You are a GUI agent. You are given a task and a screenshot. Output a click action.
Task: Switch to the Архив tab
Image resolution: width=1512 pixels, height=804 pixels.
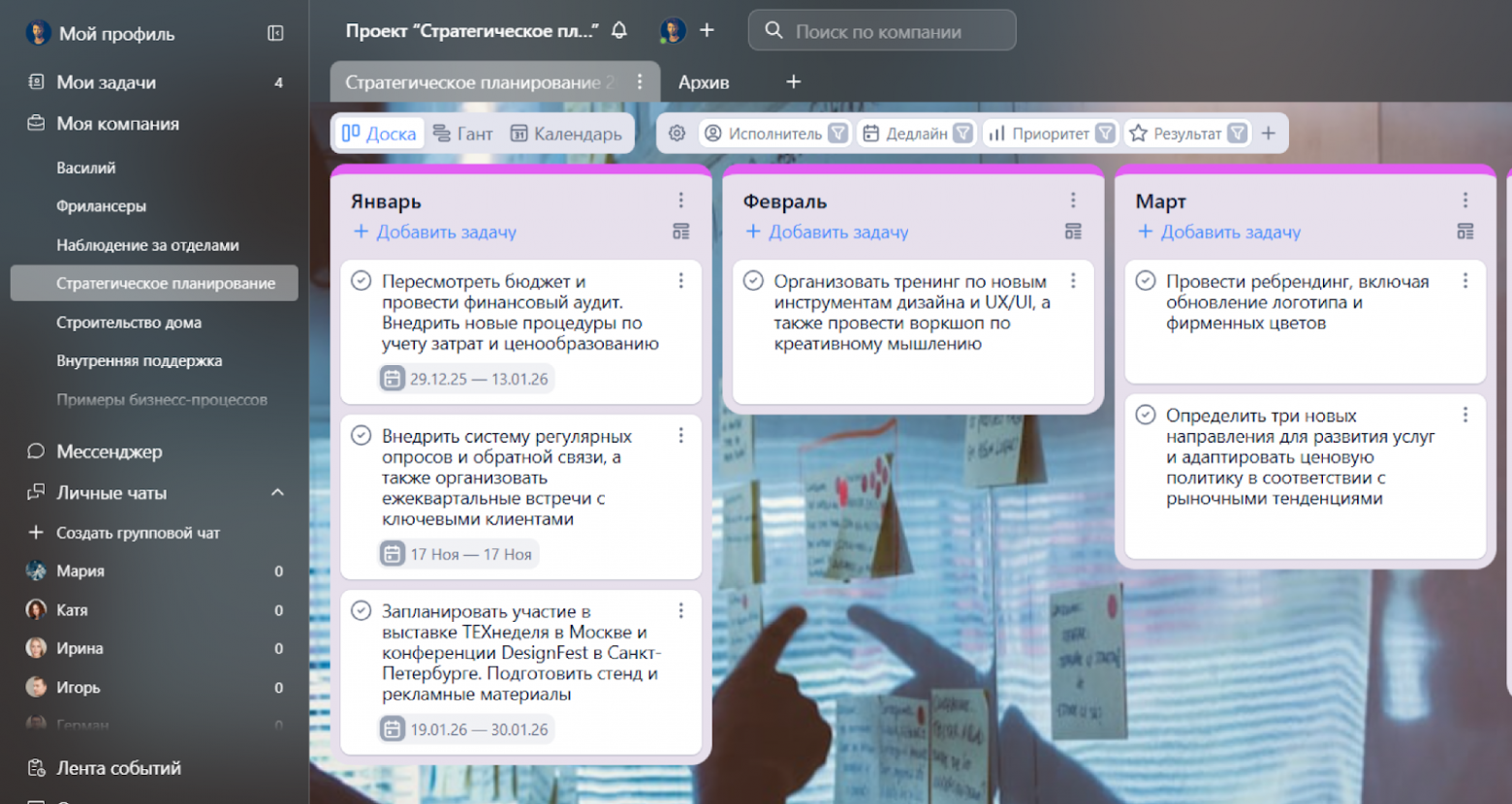coord(704,82)
